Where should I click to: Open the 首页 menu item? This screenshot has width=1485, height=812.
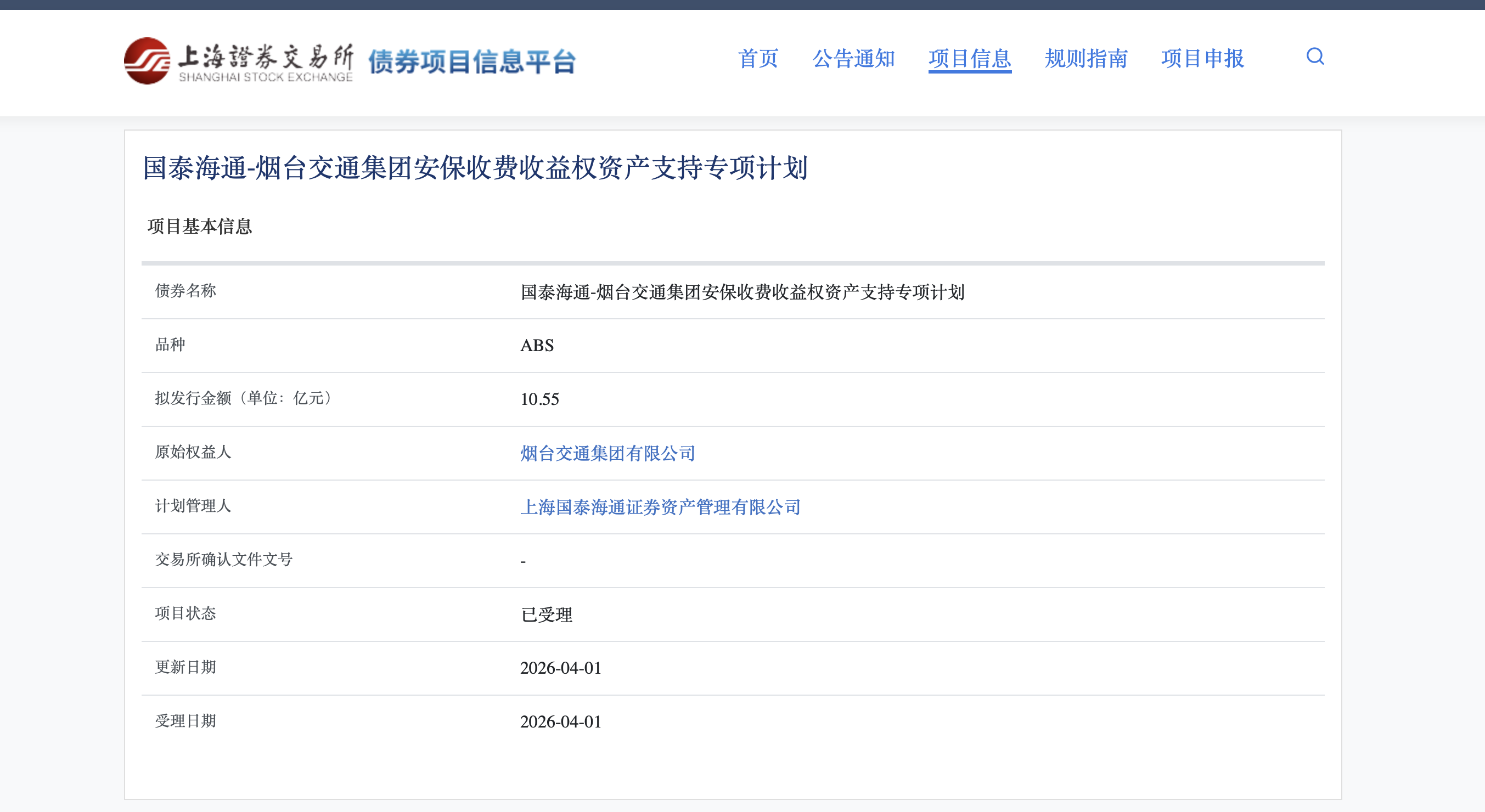click(758, 59)
